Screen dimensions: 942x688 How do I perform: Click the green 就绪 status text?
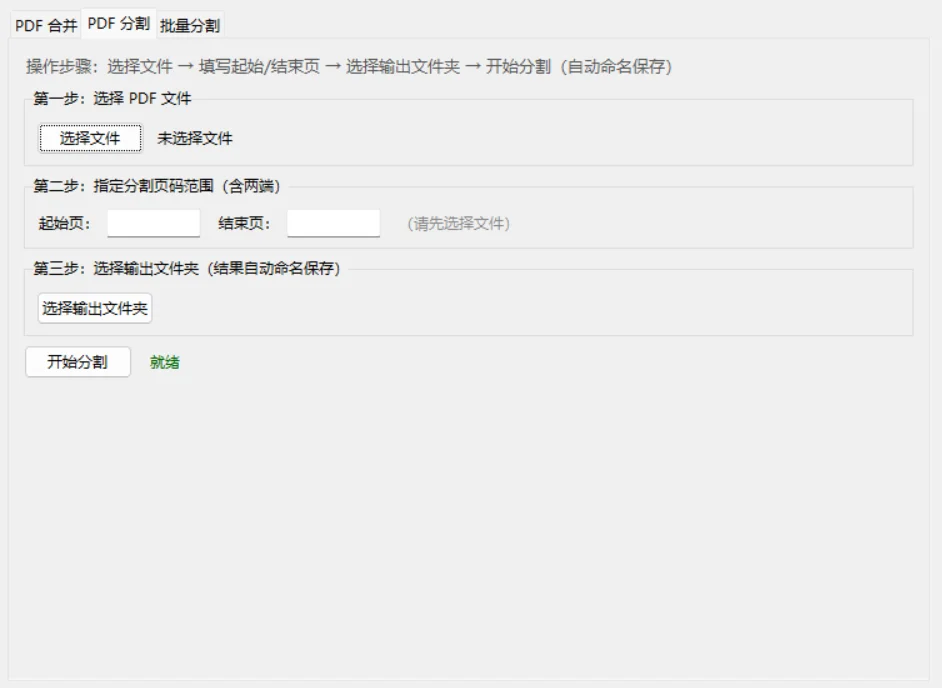(x=165, y=362)
